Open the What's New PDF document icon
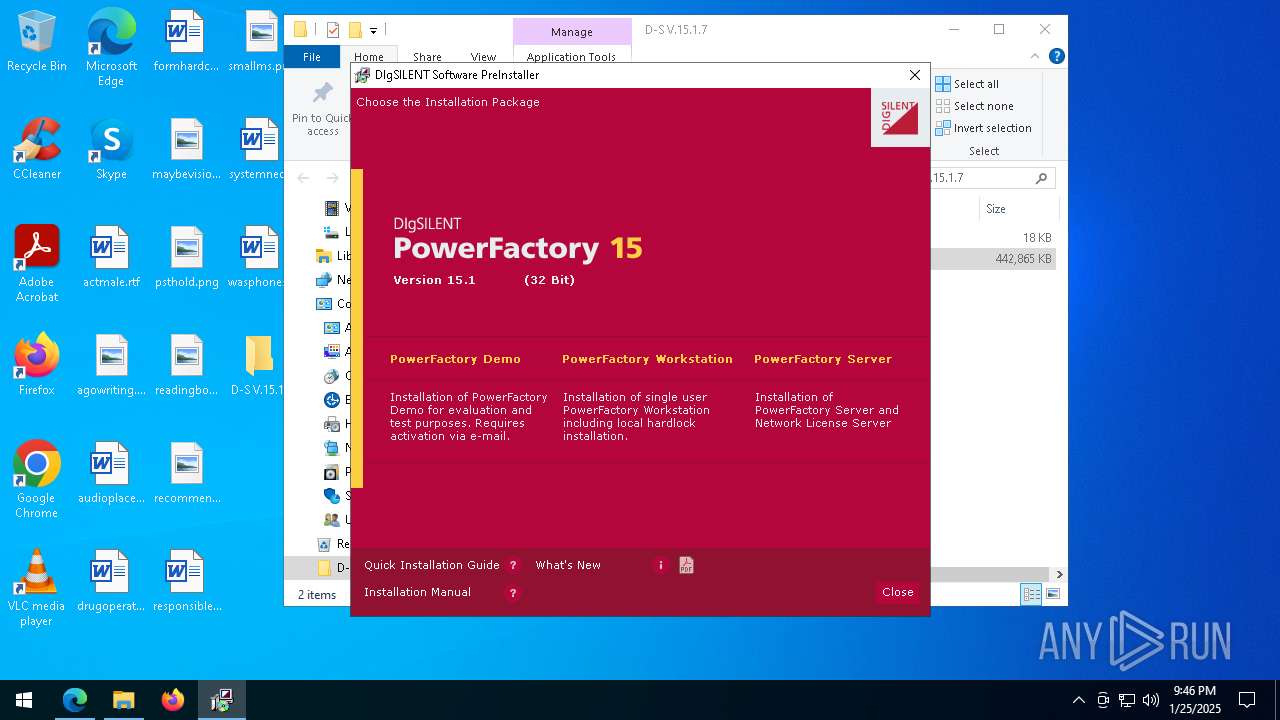The image size is (1280, 720). (686, 565)
